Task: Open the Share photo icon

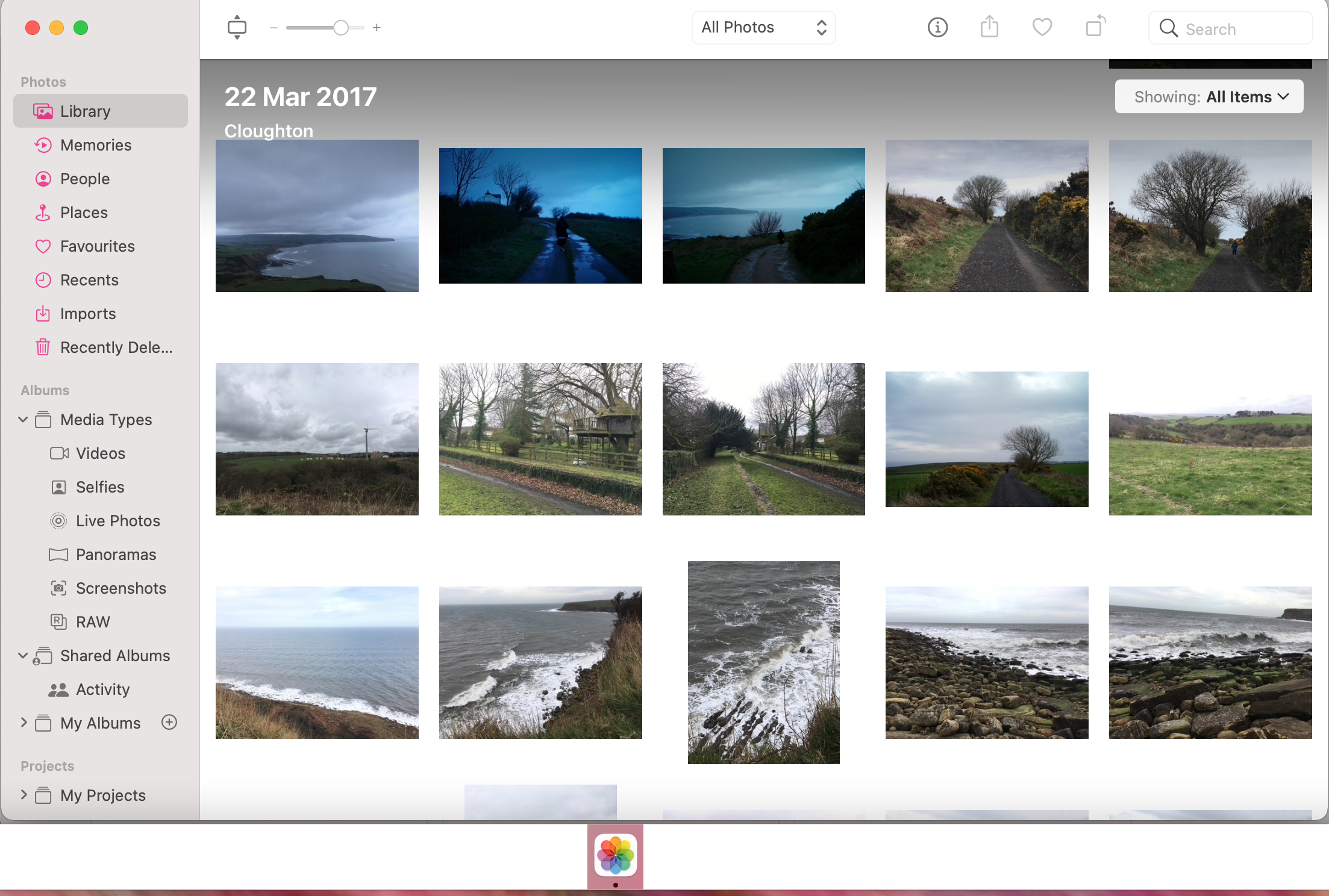Action: click(x=989, y=27)
